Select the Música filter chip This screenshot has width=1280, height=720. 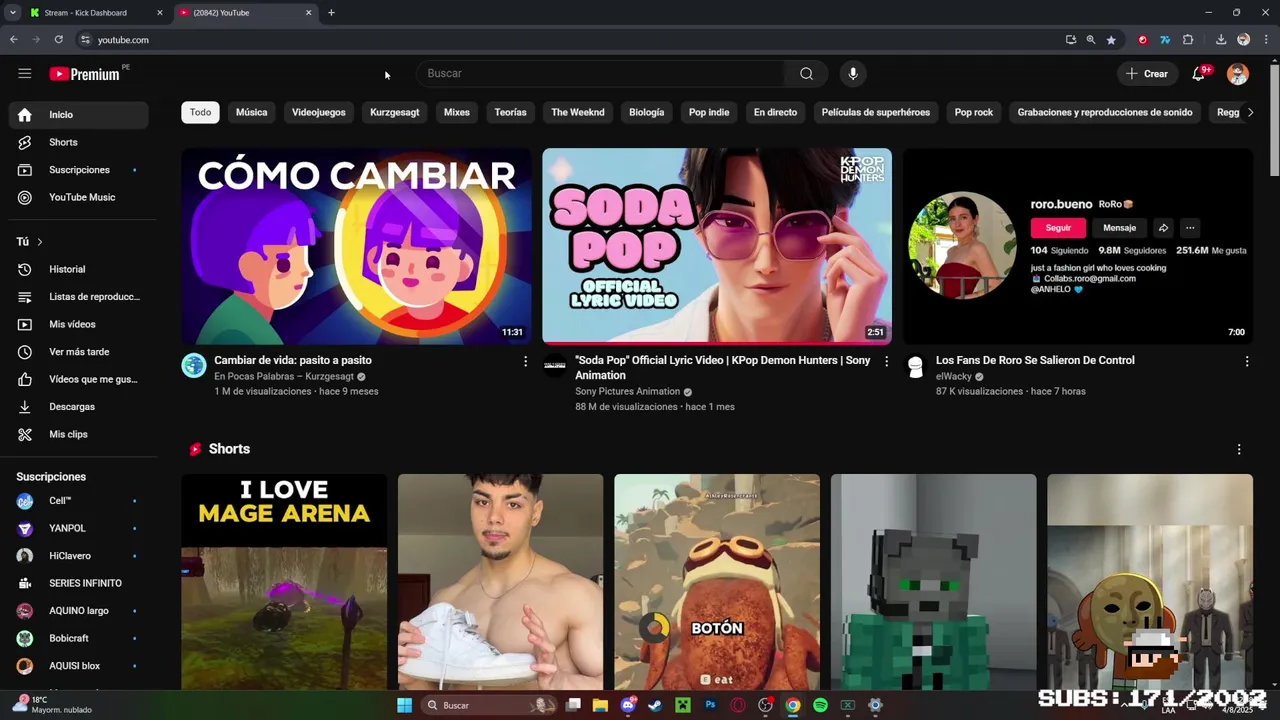tap(252, 113)
